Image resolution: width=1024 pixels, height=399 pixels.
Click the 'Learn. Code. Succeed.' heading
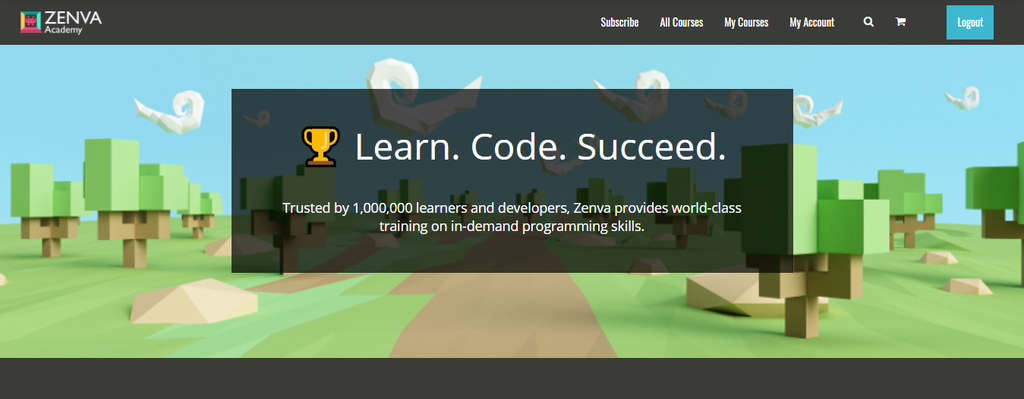click(540, 146)
